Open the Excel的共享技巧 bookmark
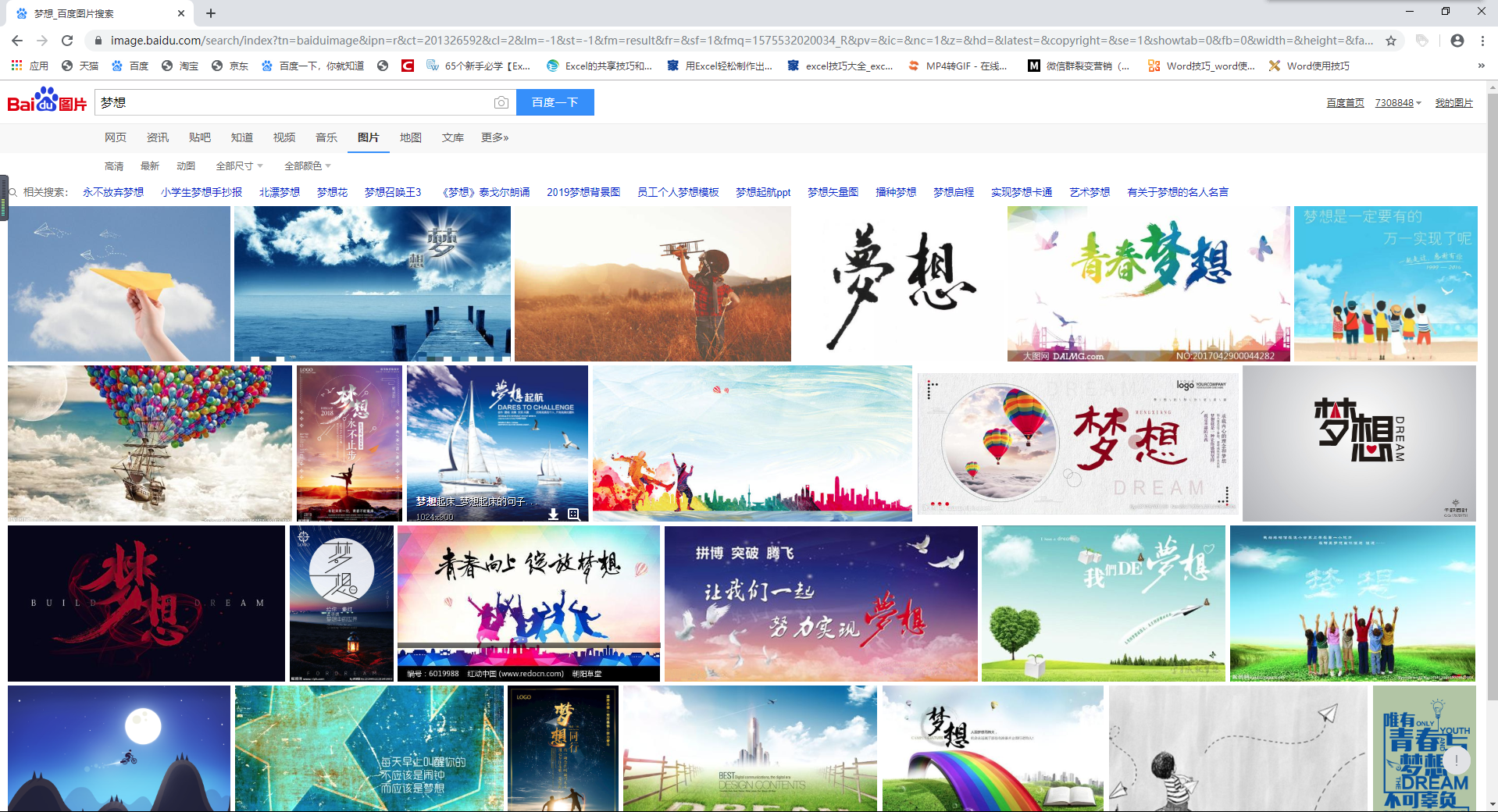The height and width of the screenshot is (812, 1498). click(599, 66)
